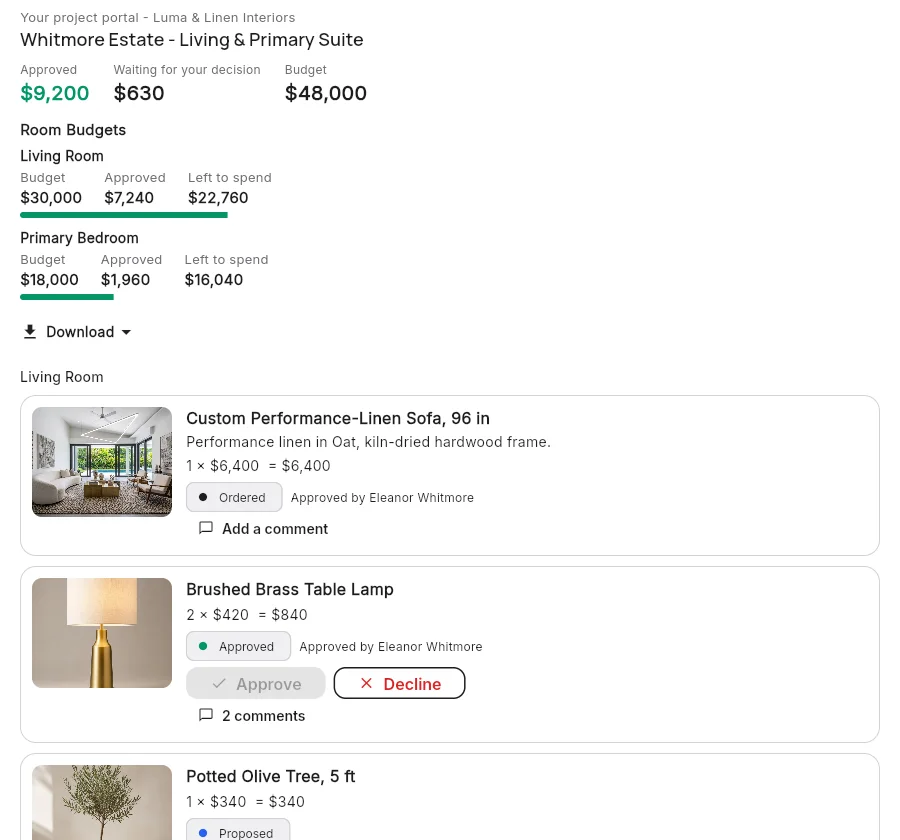Click the Download arrow icon
This screenshot has height=840, width=900.
(30, 332)
